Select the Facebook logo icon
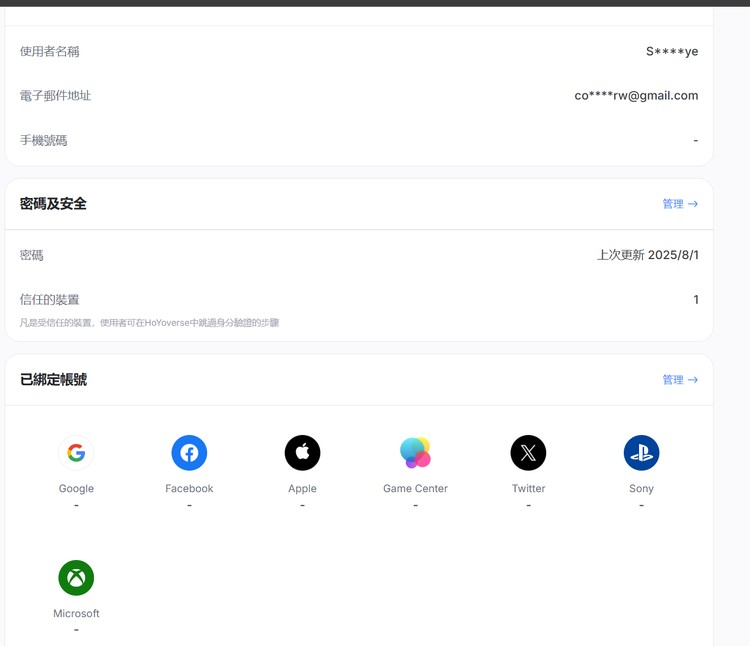This screenshot has width=750, height=646. pos(189,453)
